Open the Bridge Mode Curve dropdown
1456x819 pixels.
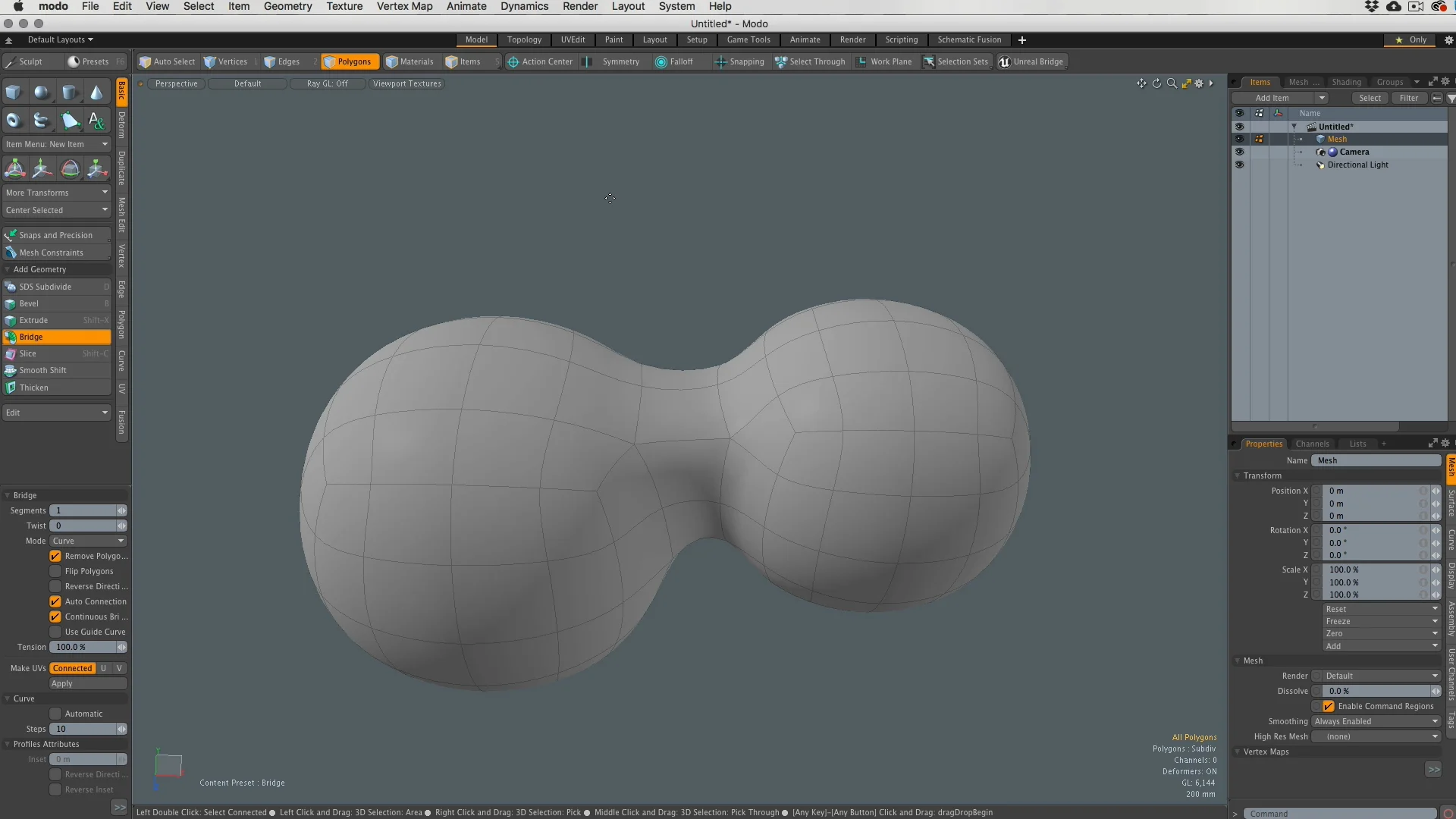[88, 541]
